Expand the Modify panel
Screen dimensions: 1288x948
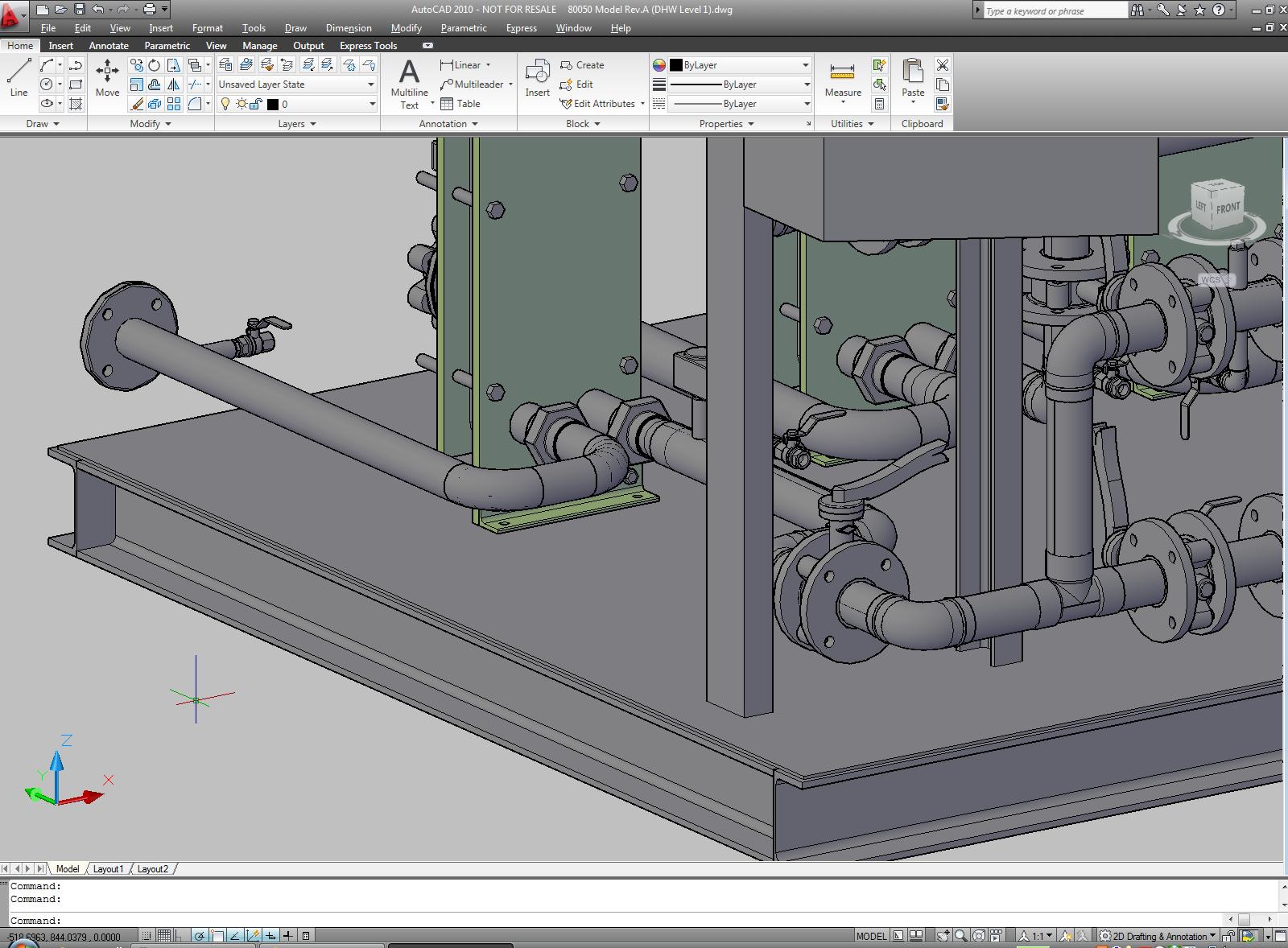point(151,124)
